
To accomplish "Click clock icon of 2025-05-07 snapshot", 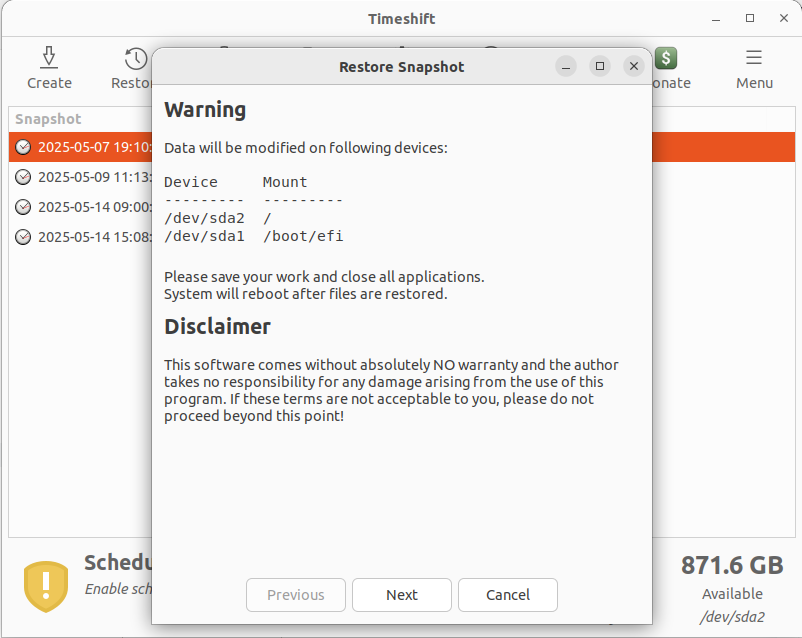I will pyautogui.click(x=23, y=147).
